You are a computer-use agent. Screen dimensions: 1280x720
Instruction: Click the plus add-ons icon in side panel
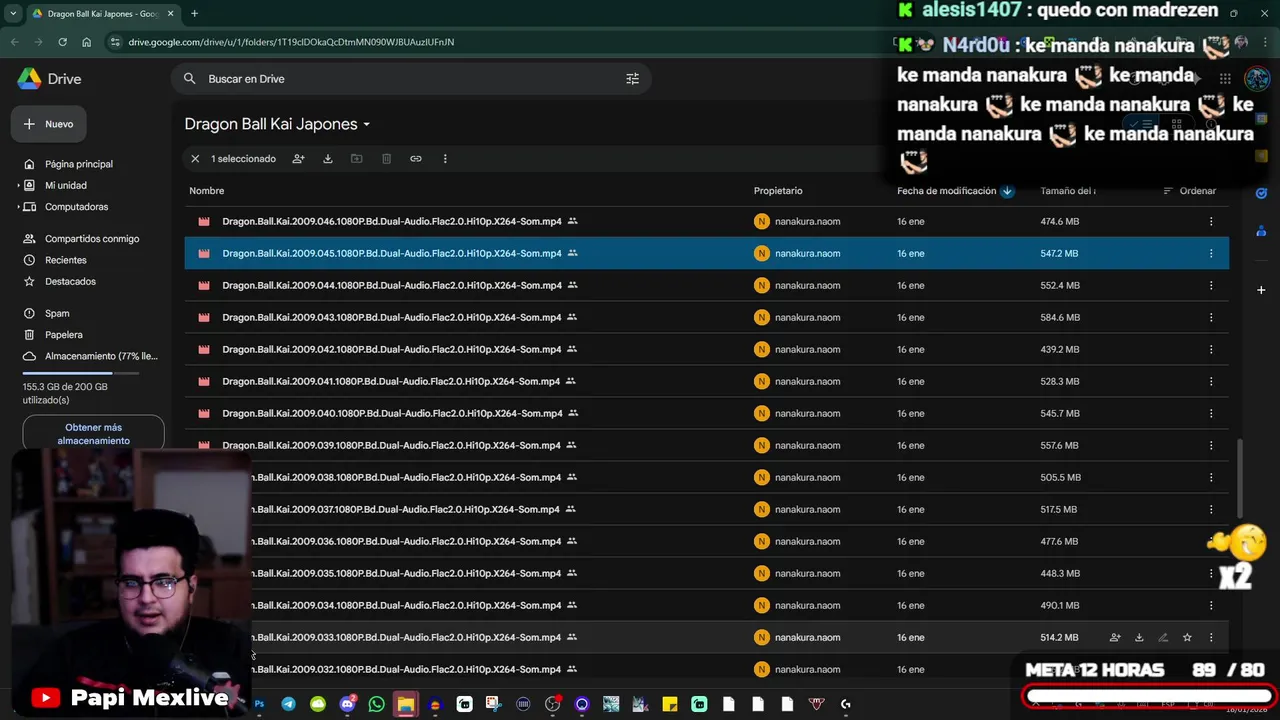pos(1261,290)
